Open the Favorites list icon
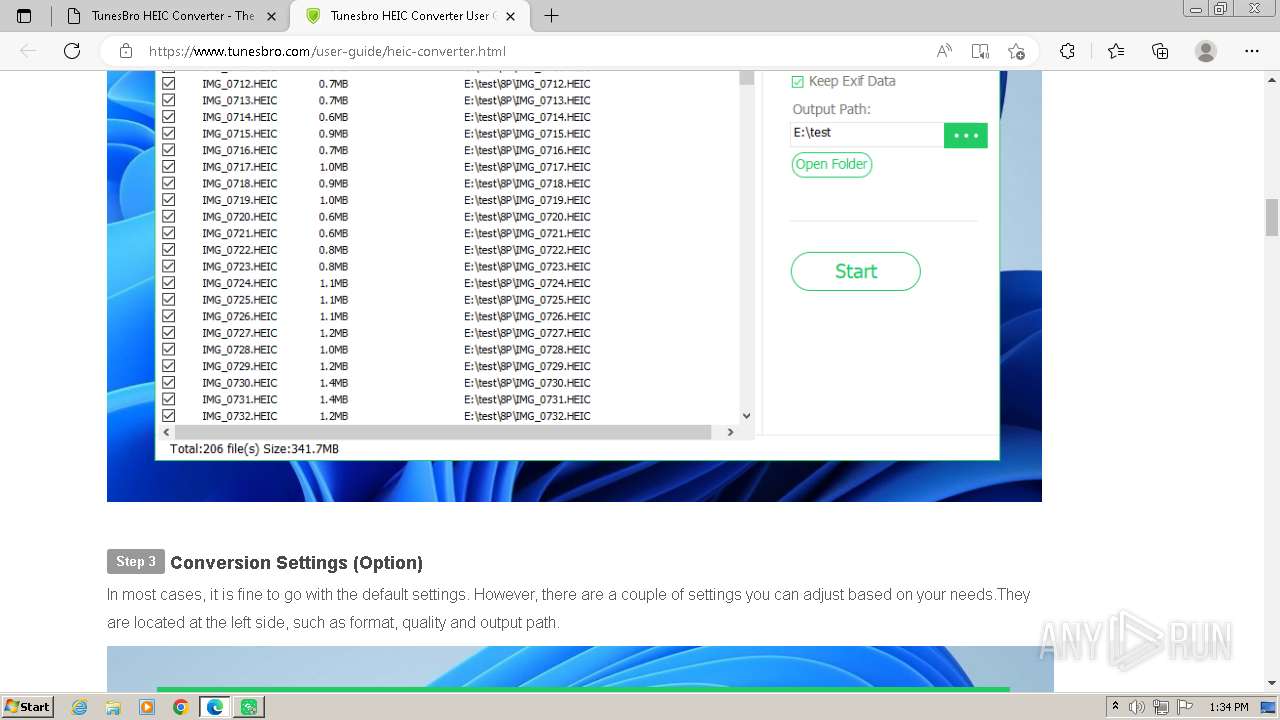This screenshot has width=1280, height=720. tap(1116, 51)
